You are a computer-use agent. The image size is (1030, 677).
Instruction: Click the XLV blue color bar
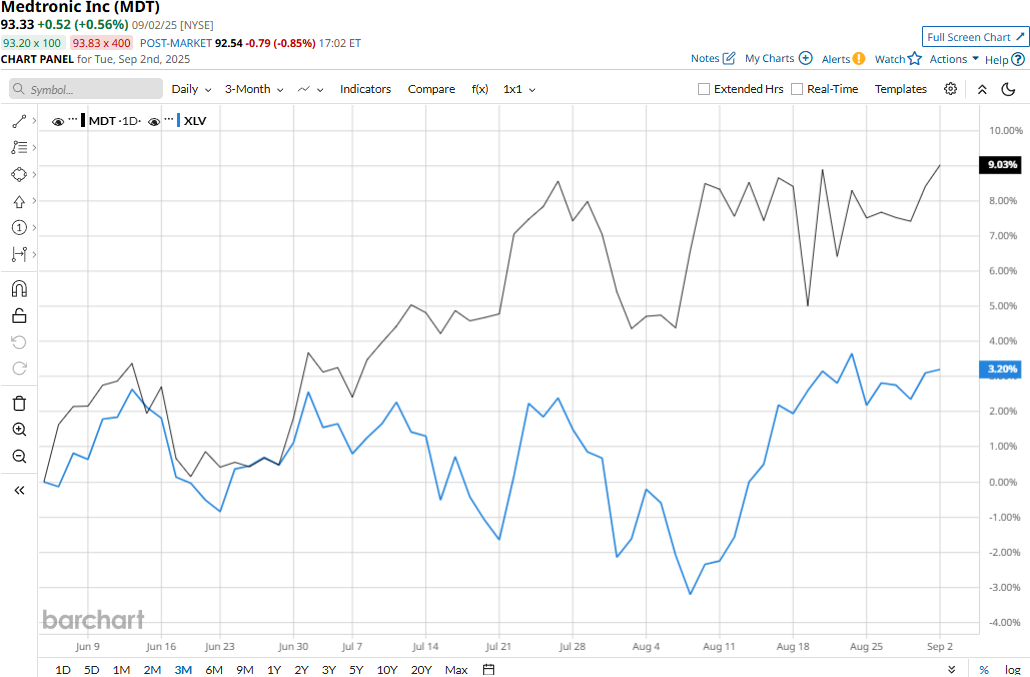[178, 121]
